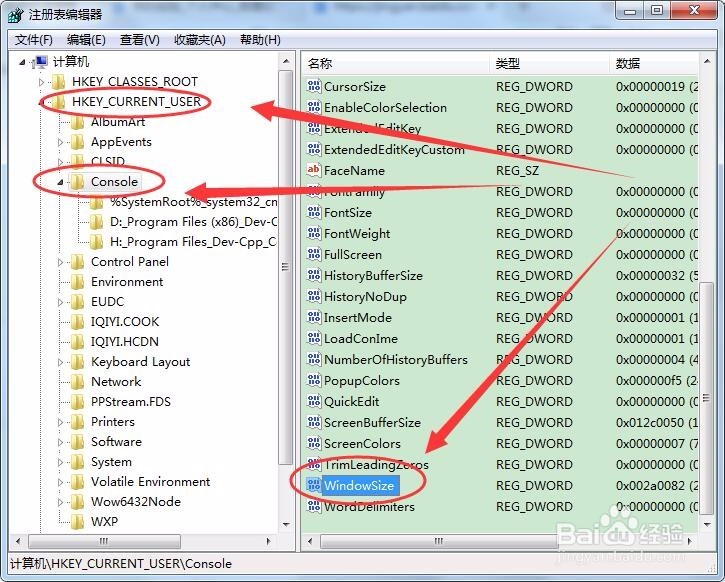Click the EnableColorSelection value icon
The height and width of the screenshot is (582, 725).
(x=314, y=107)
